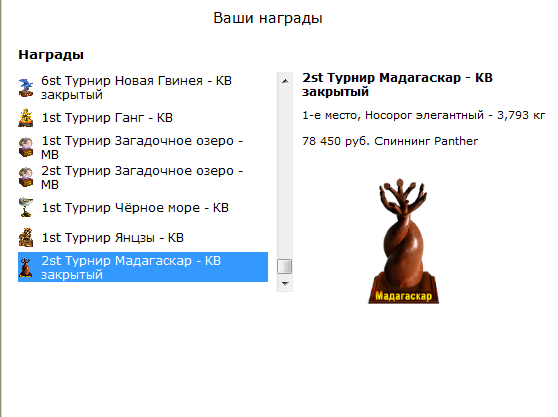The width and height of the screenshot is (558, 417).
Task: Click the 1st Загадочное озеро trophy icon
Action: (26, 148)
